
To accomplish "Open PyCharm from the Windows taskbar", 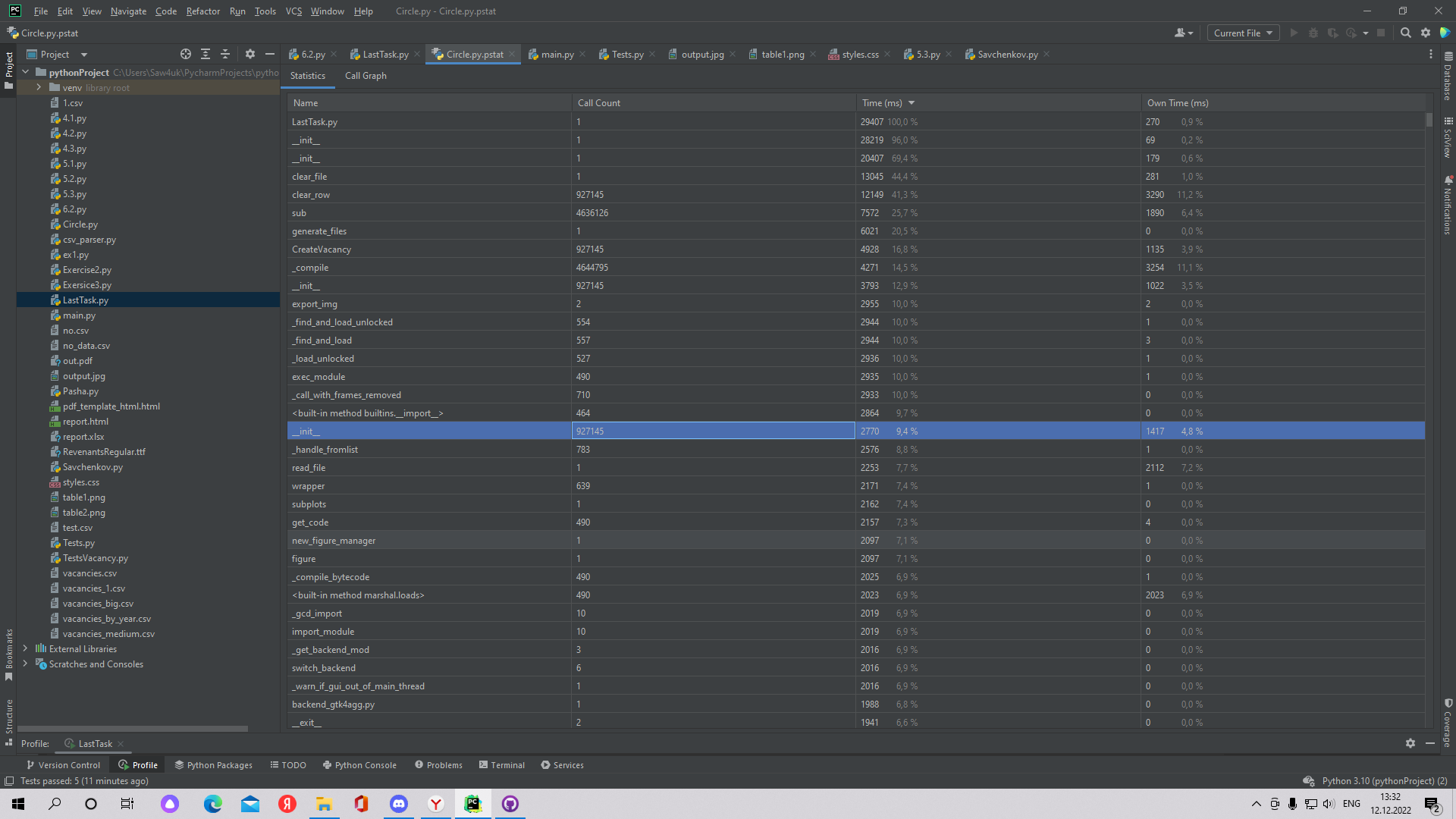I will [473, 804].
